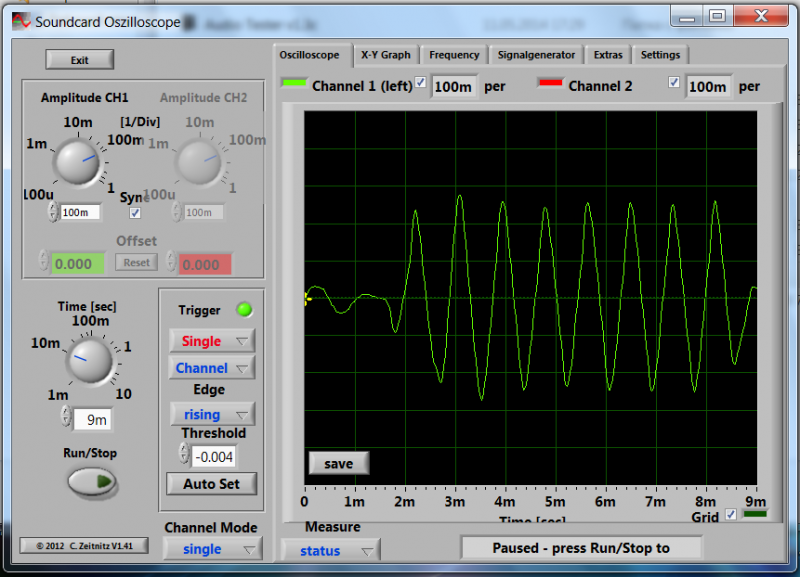Click the Channel 2 100m per-division field

point(708,86)
